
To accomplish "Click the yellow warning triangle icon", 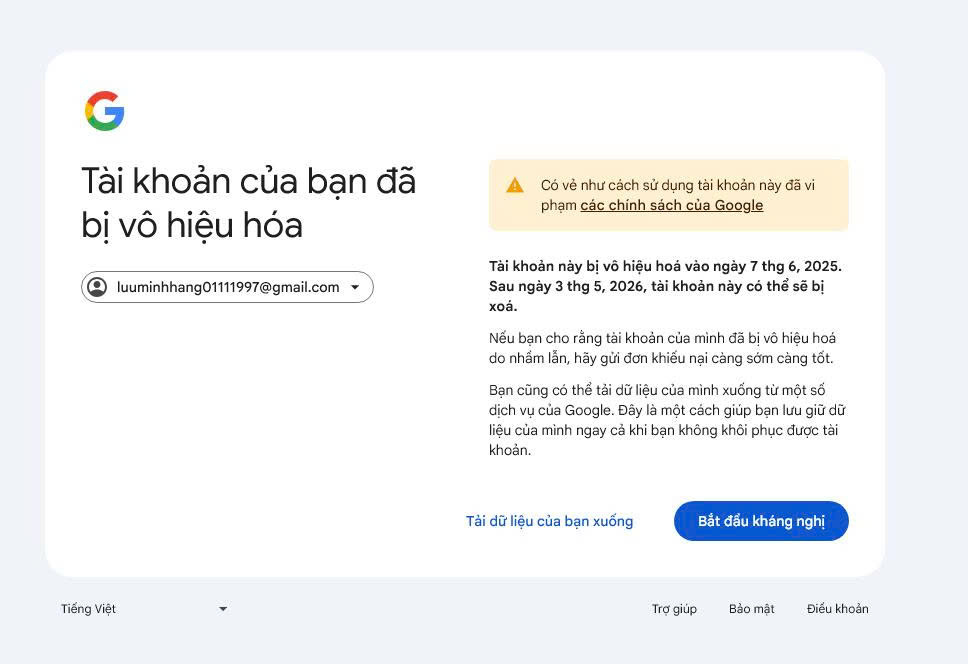I will [514, 185].
